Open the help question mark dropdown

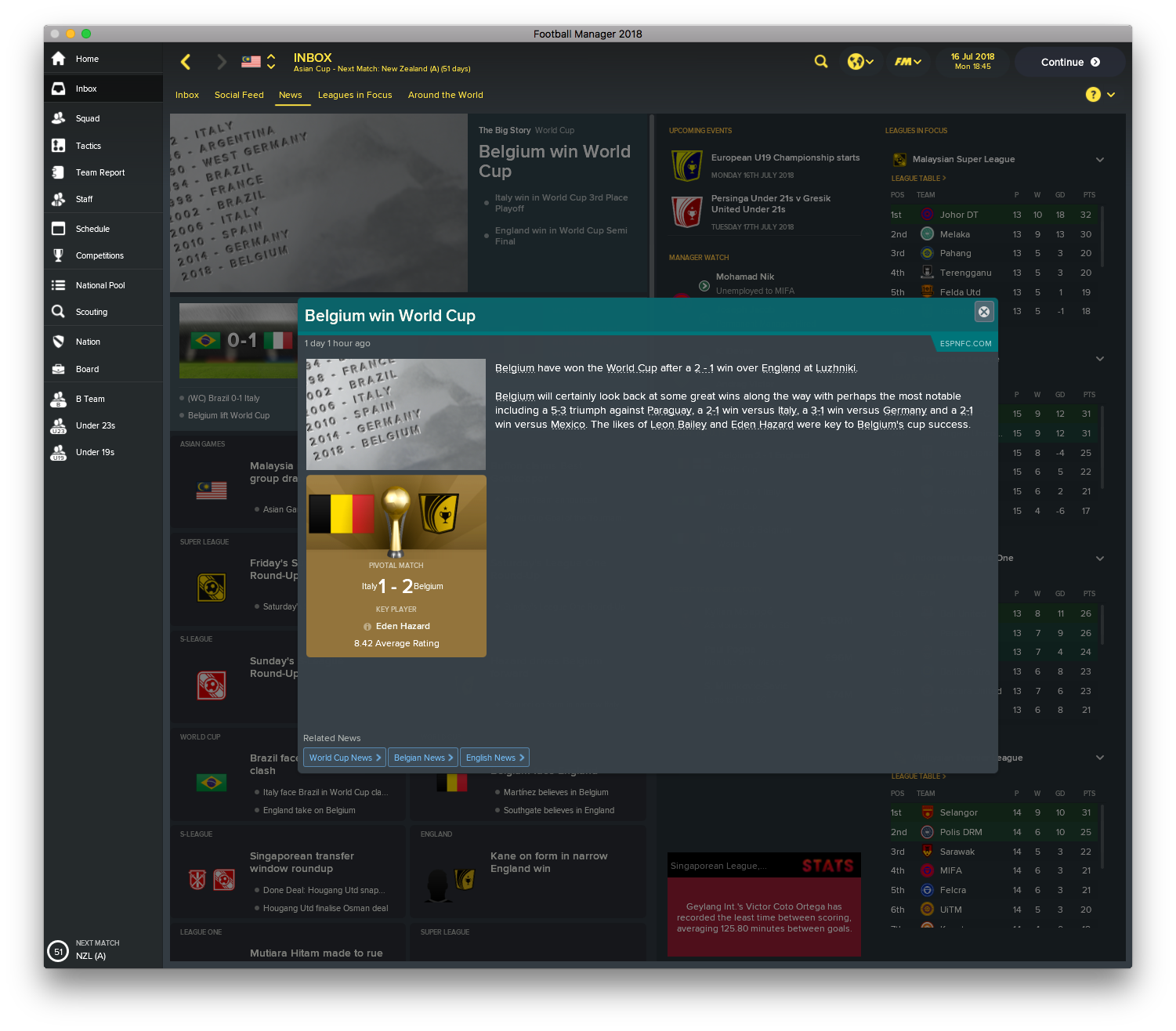click(x=1100, y=95)
